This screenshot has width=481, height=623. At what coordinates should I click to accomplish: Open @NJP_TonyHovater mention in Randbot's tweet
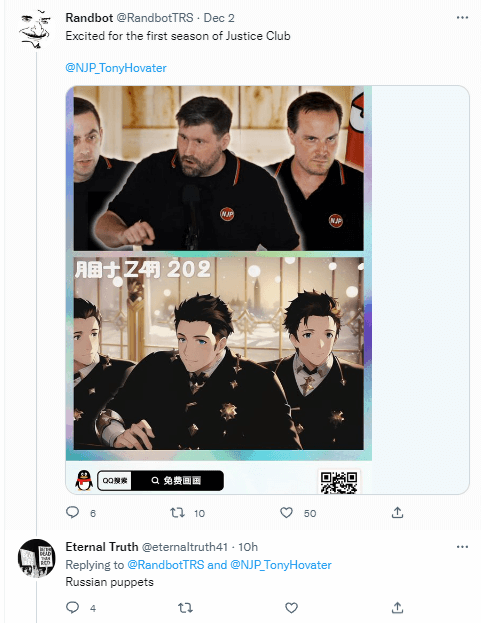point(116,68)
